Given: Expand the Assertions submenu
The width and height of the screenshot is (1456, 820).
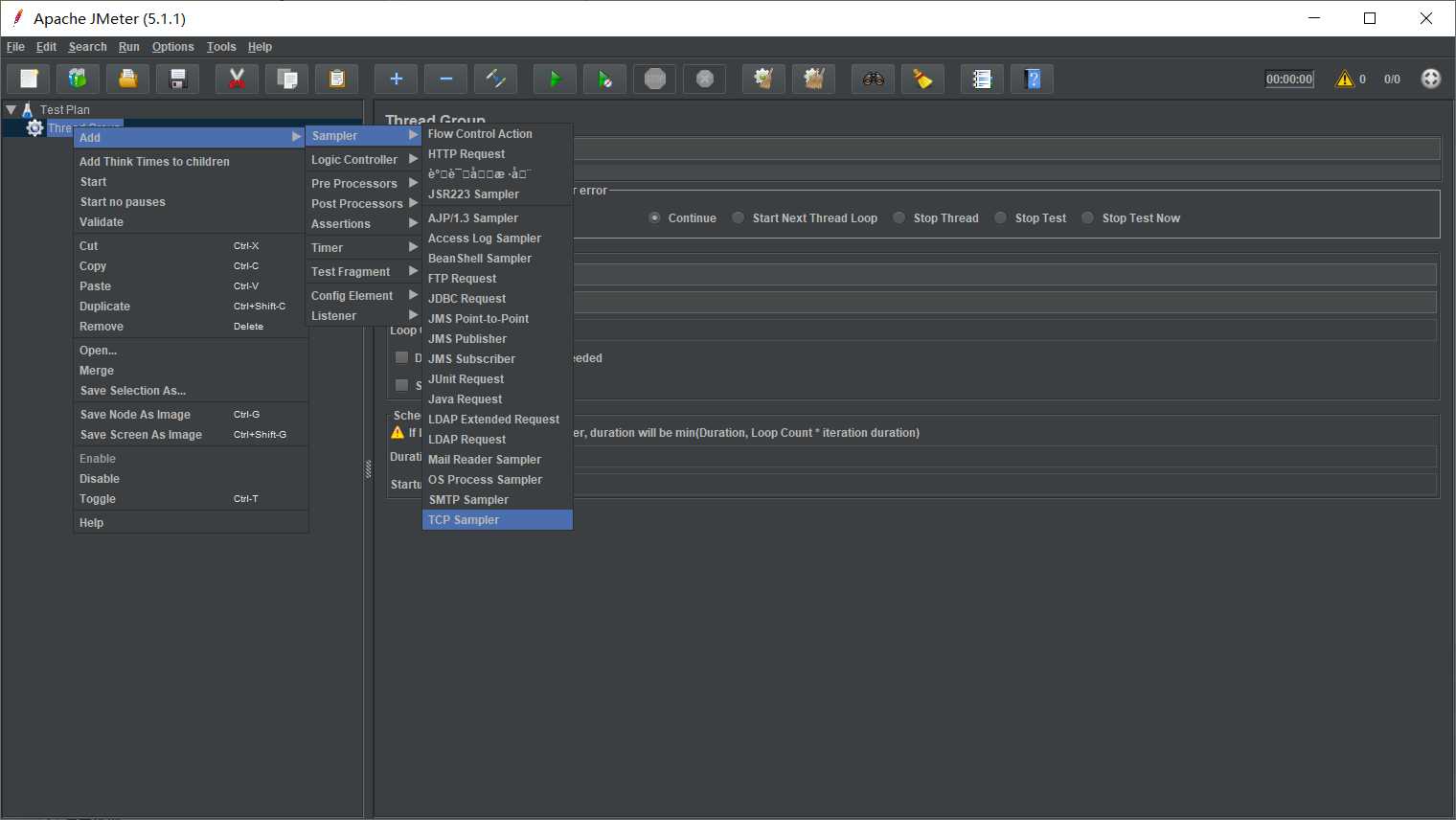Looking at the screenshot, I should (x=364, y=224).
